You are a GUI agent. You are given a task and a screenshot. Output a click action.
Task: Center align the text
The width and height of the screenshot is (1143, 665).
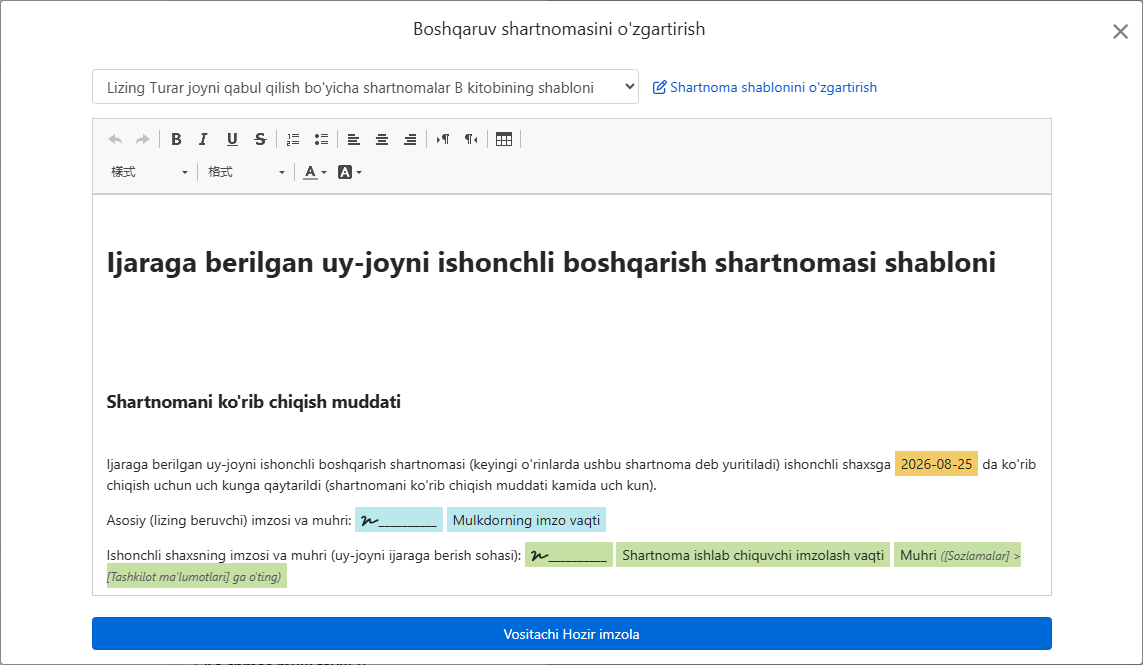coord(382,139)
